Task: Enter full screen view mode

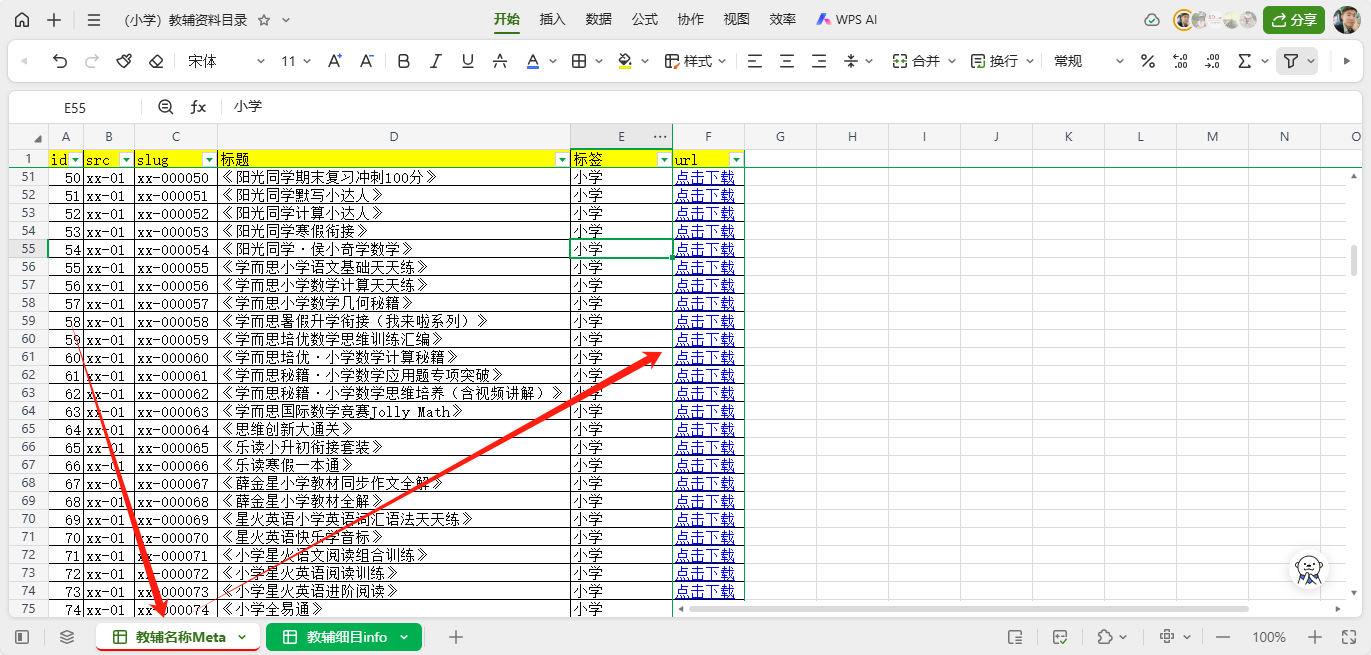Action: pos(1348,637)
